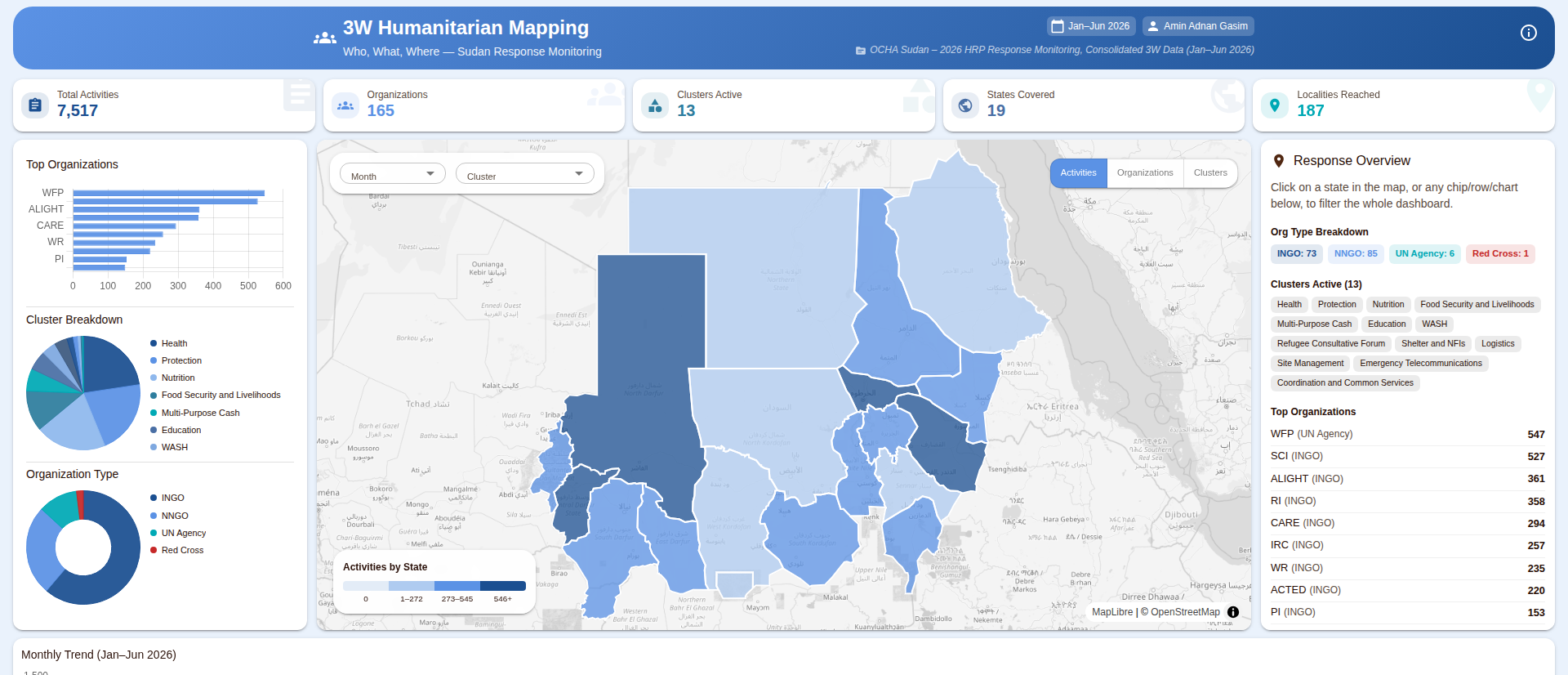Click the group icon in Organizations card
This screenshot has width=1568, height=675.
point(345,105)
